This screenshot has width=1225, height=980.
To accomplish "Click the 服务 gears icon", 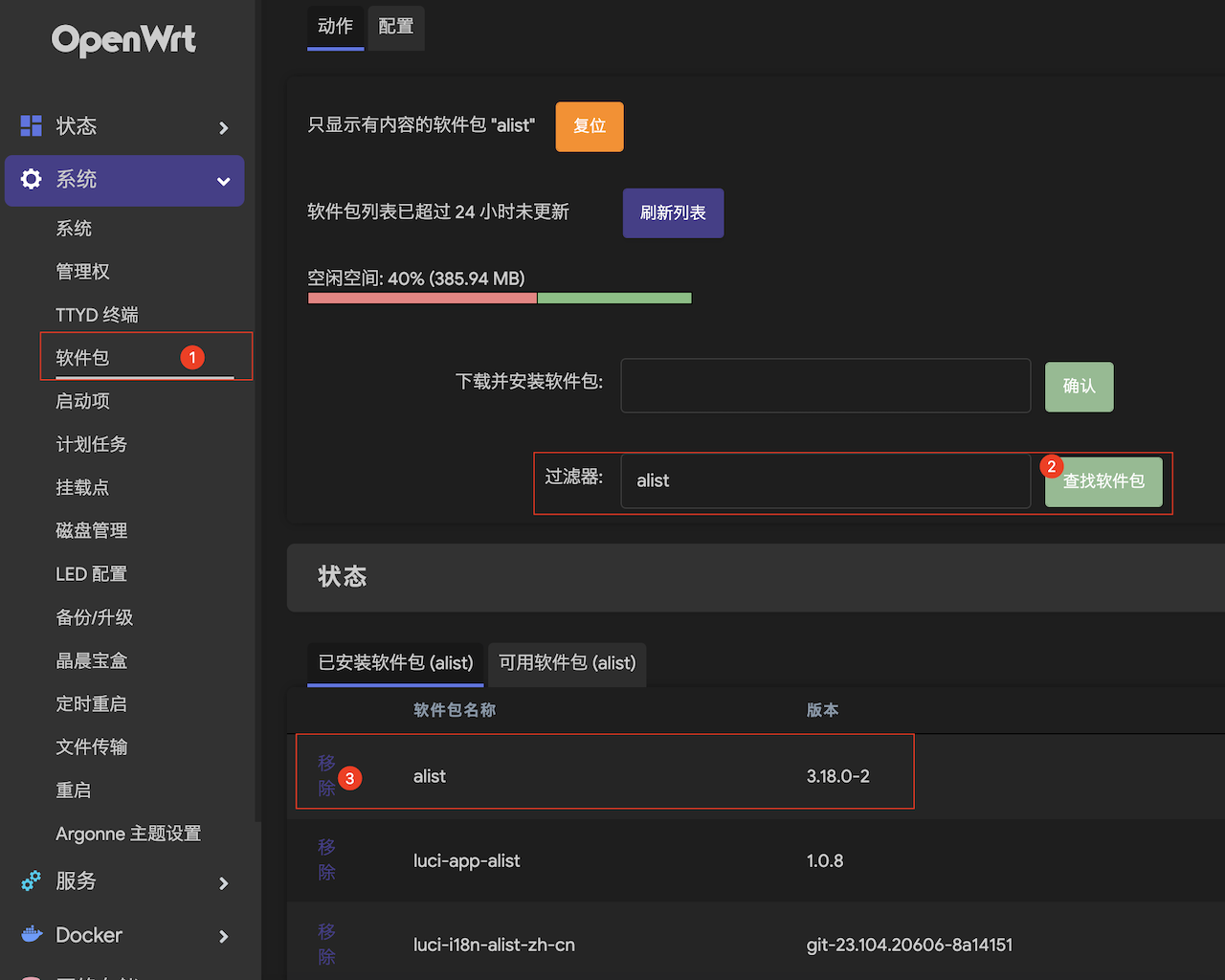I will tap(32, 881).
